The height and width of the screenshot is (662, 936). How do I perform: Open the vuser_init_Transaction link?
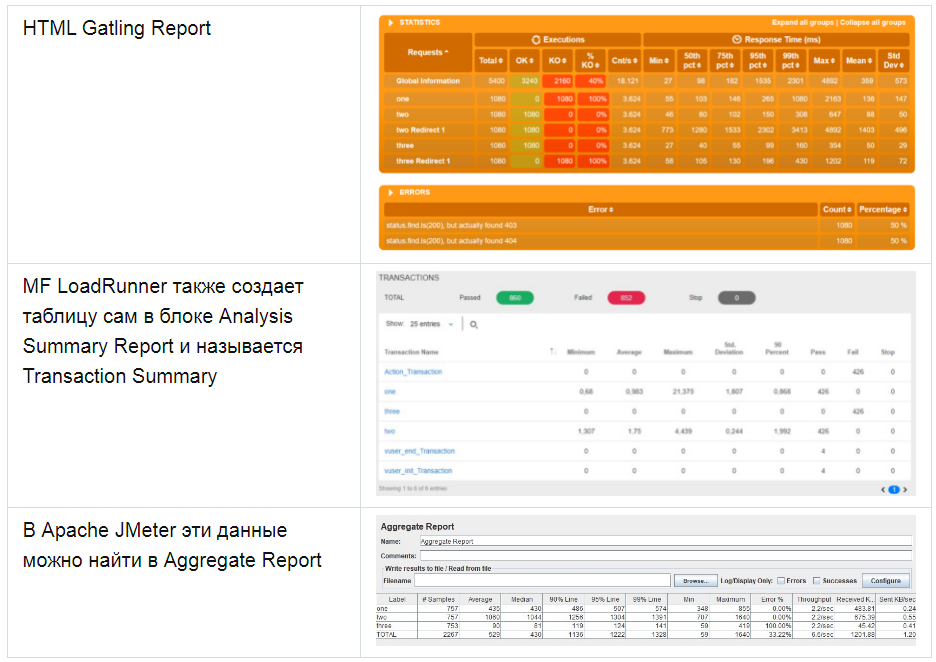click(x=418, y=470)
